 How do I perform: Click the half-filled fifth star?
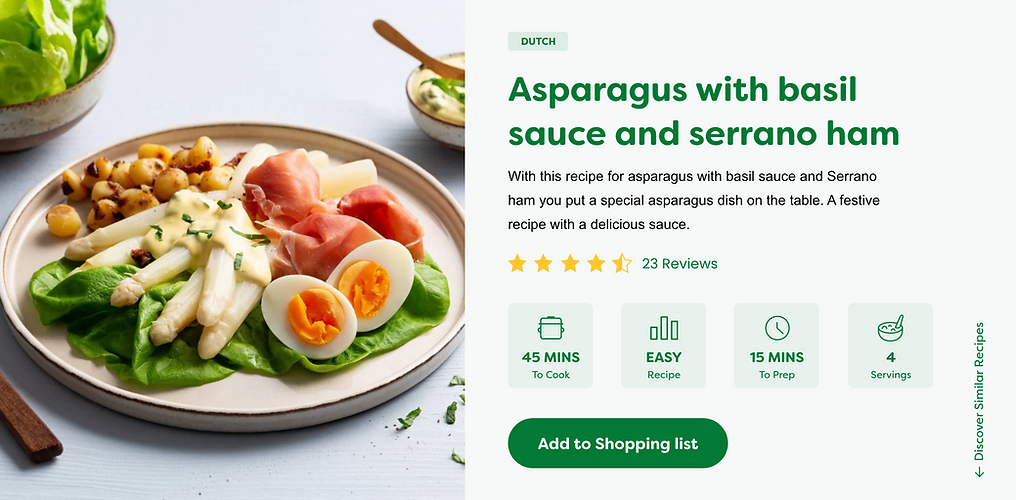(621, 264)
